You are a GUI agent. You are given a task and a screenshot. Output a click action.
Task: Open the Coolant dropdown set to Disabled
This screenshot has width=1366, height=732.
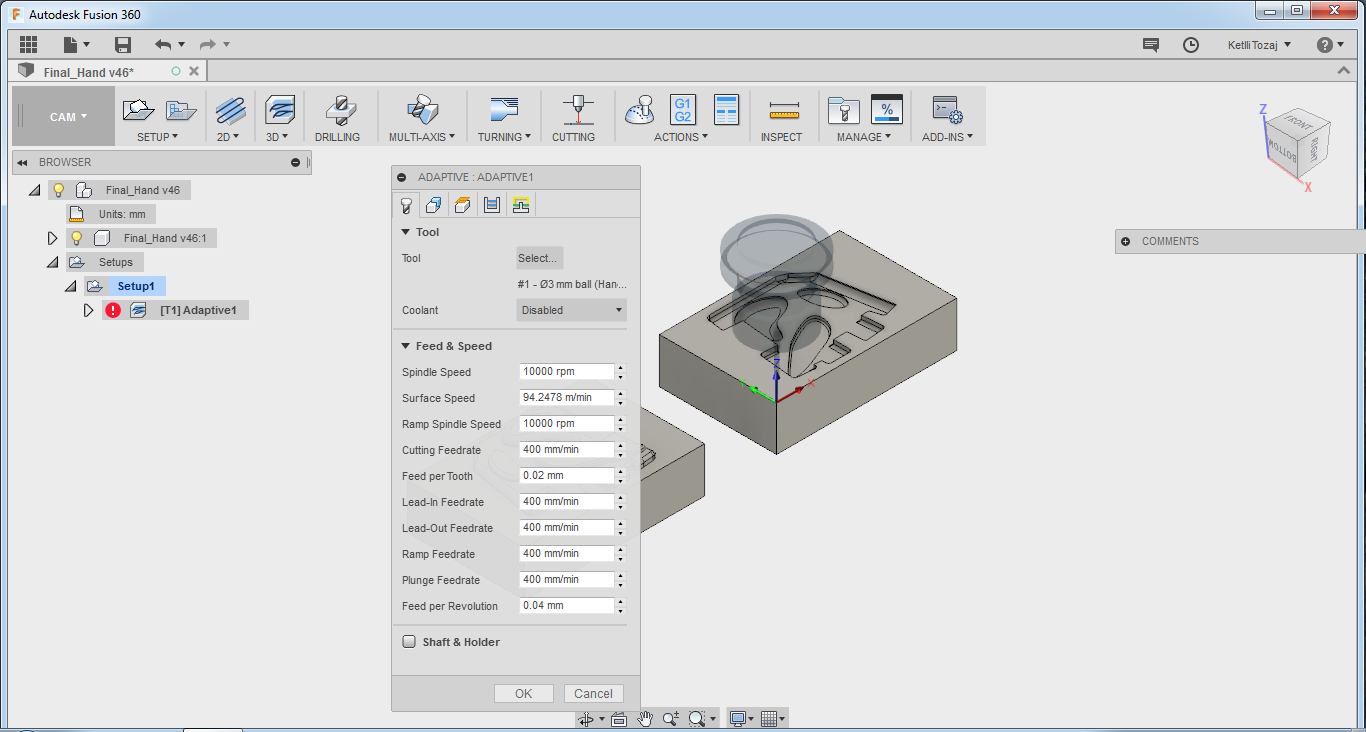(x=572, y=310)
